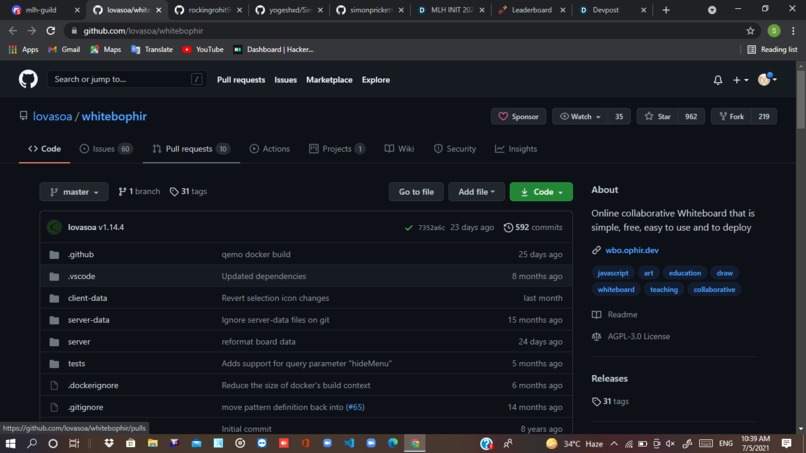View the 1 branch link
The image size is (806, 453).
[x=139, y=191]
